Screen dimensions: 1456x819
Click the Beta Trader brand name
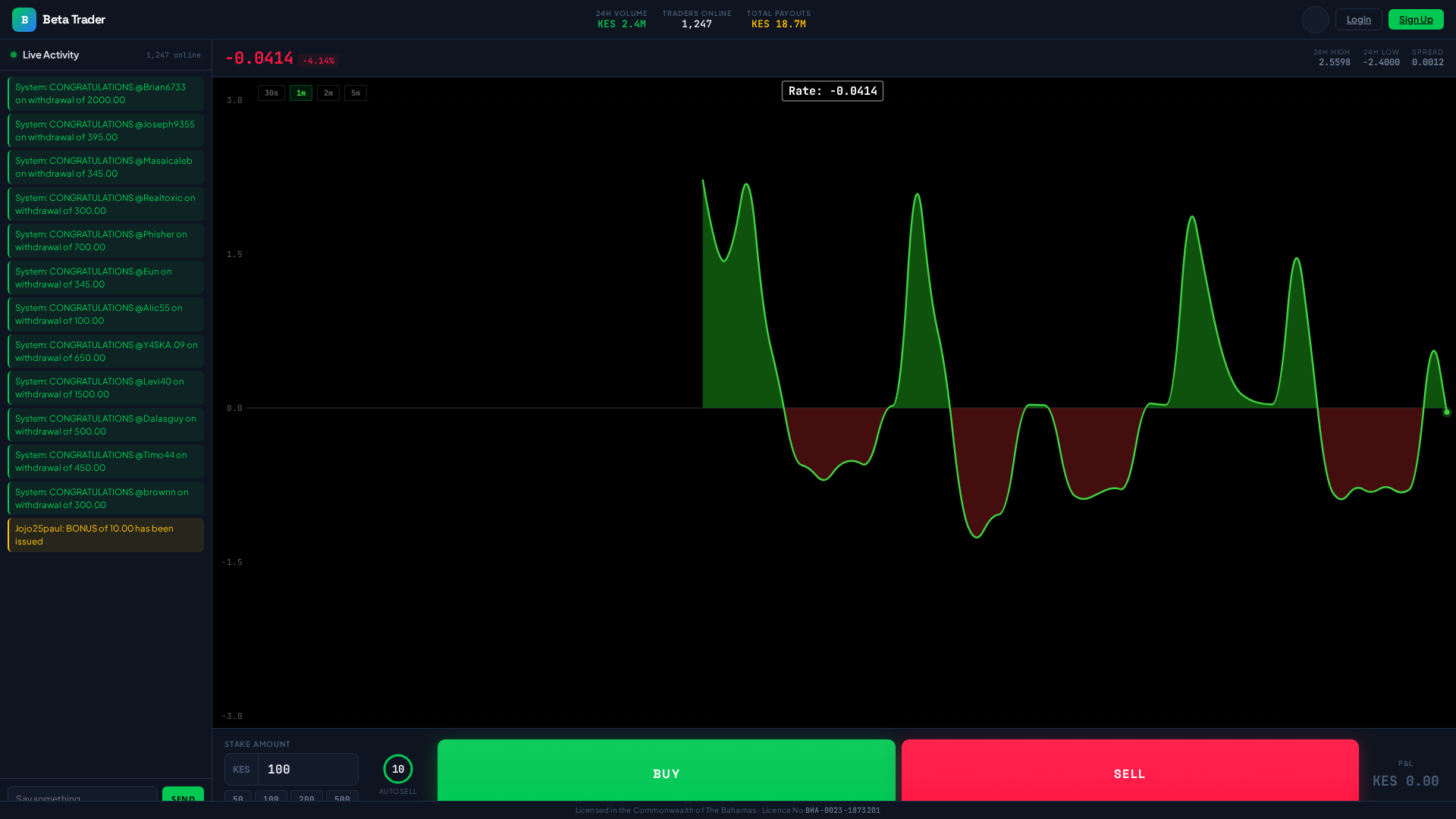[74, 20]
